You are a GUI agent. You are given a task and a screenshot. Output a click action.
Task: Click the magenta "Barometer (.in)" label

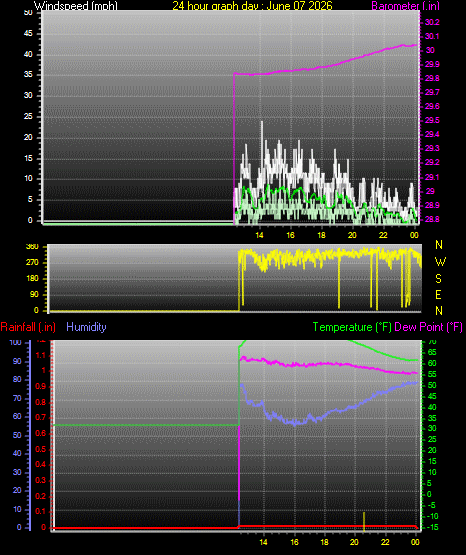click(405, 6)
